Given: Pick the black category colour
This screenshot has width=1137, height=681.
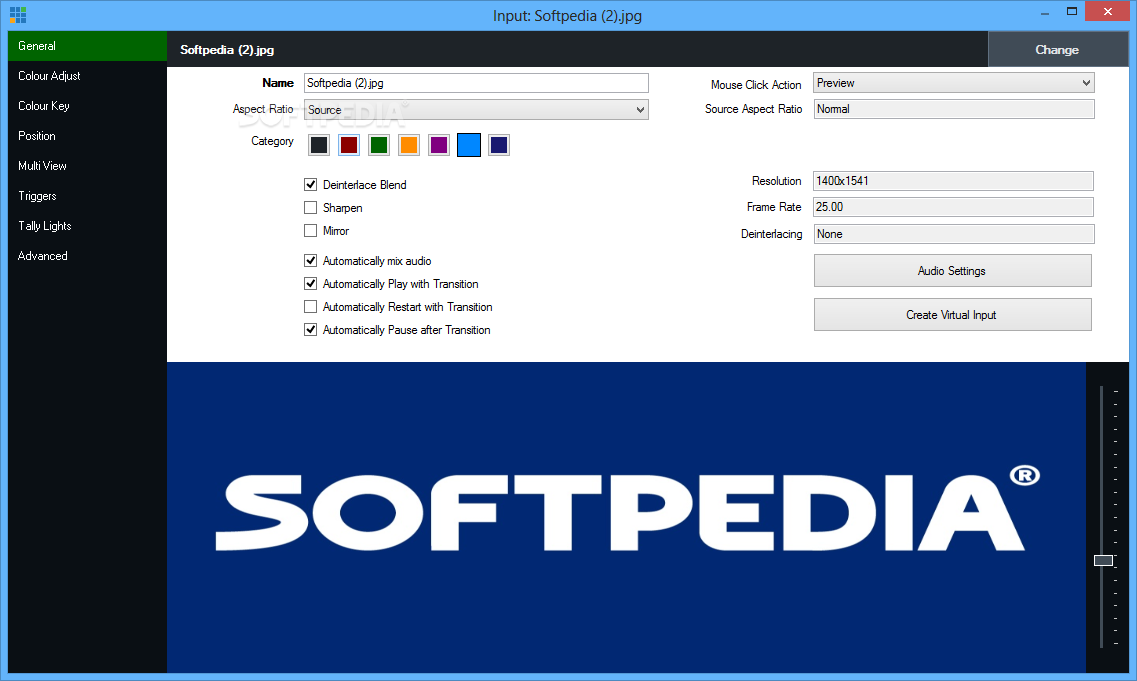Looking at the screenshot, I should [x=319, y=145].
